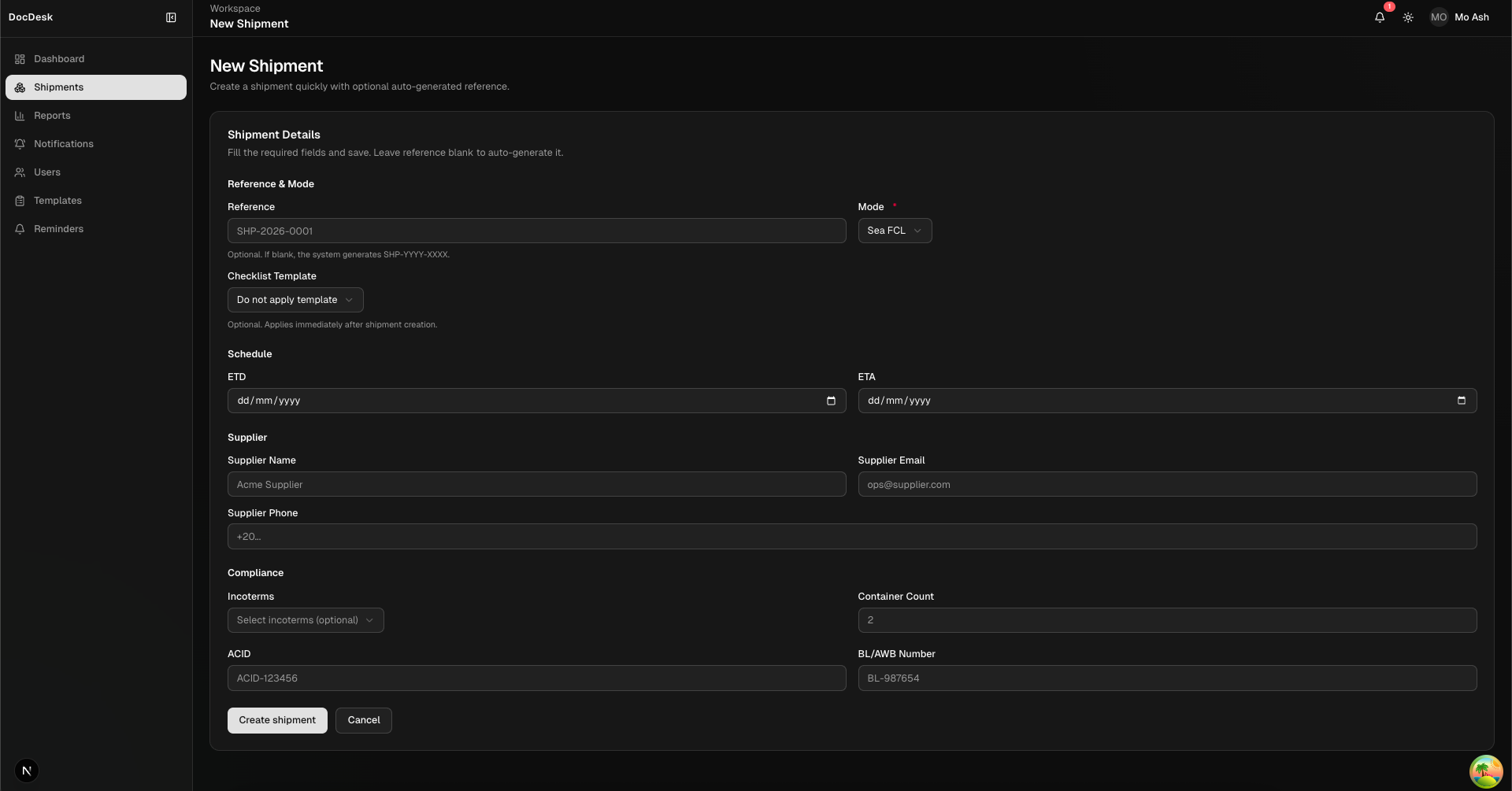Click the Shipment Details heading
The width and height of the screenshot is (1512, 791).
(x=274, y=135)
